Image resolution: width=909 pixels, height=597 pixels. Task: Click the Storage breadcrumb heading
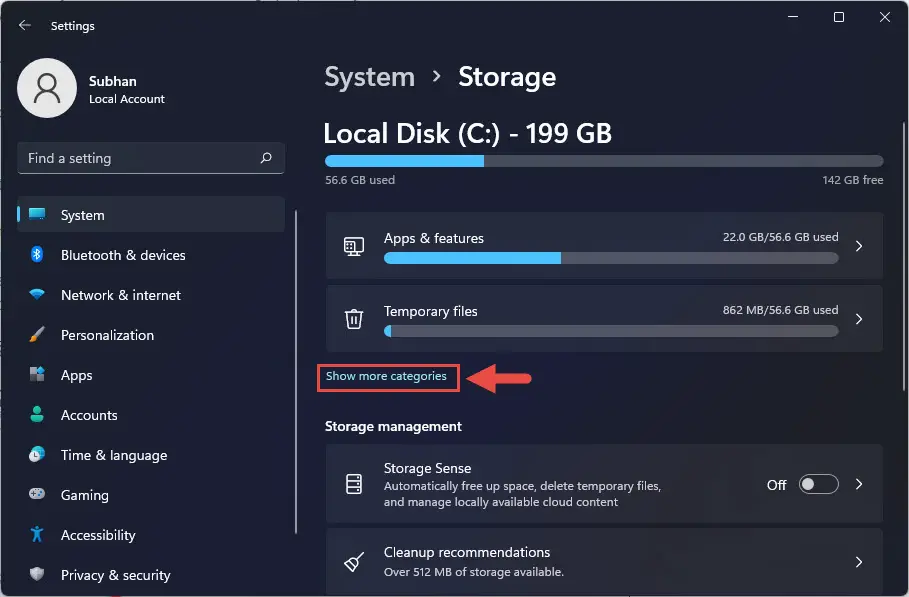point(507,77)
